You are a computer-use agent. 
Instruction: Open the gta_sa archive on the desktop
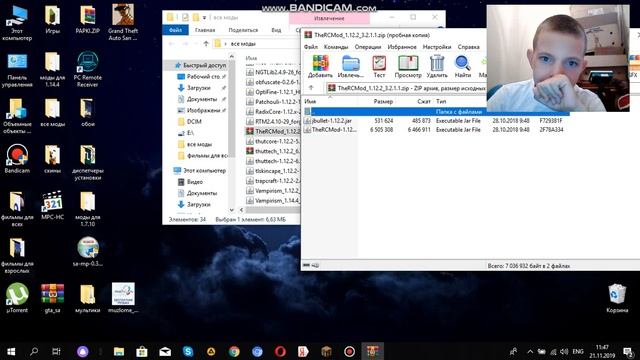point(52,298)
